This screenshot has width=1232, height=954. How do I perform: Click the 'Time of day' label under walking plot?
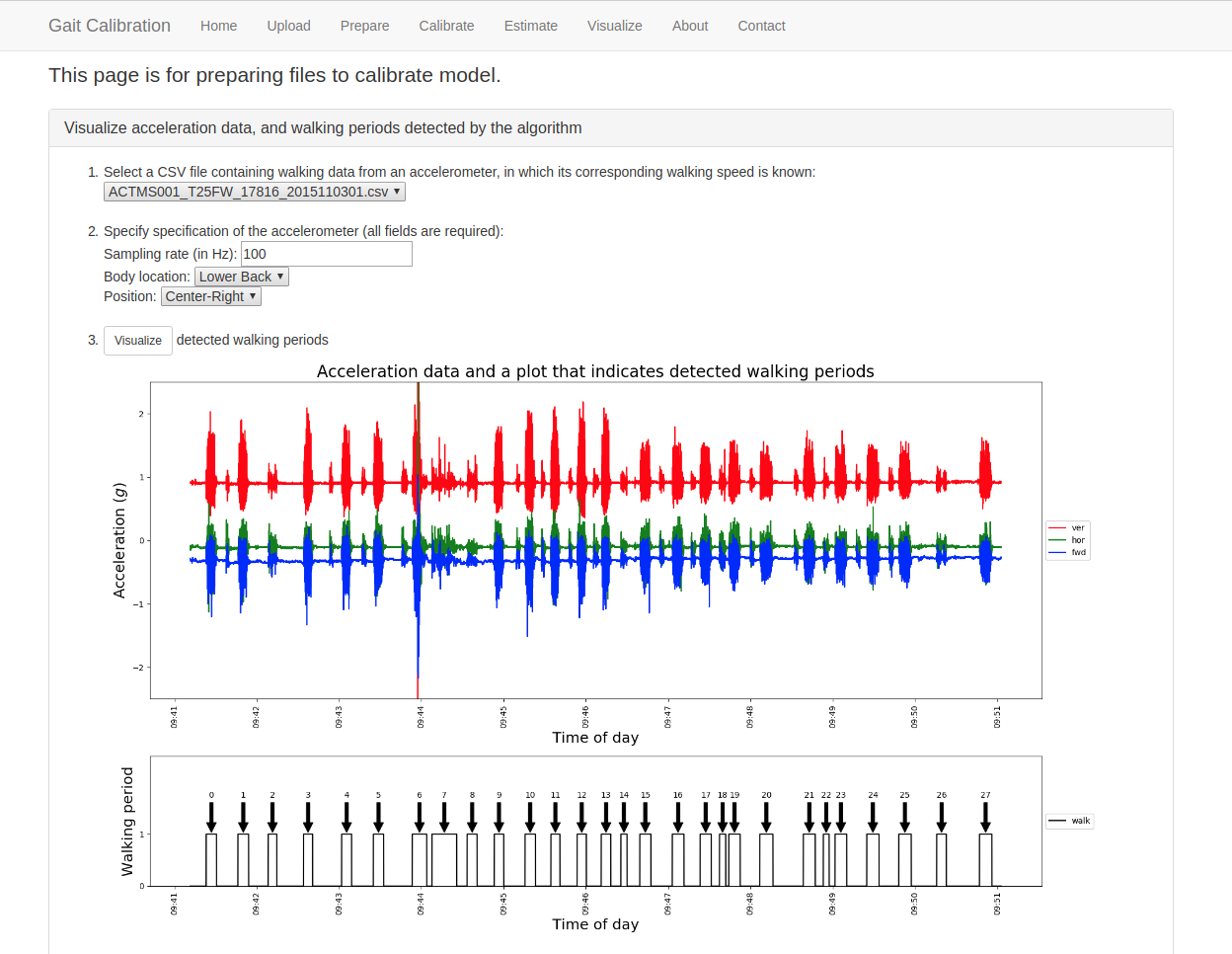click(595, 924)
